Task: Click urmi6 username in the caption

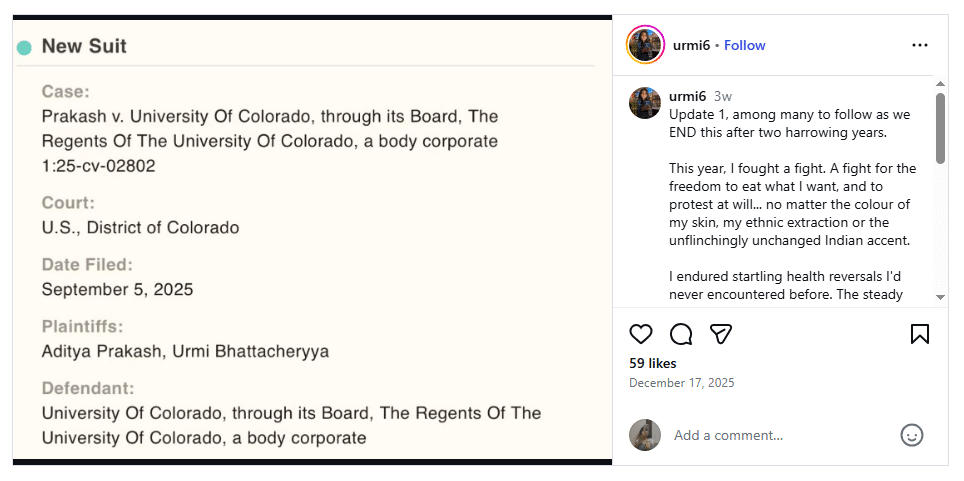Action: click(687, 97)
